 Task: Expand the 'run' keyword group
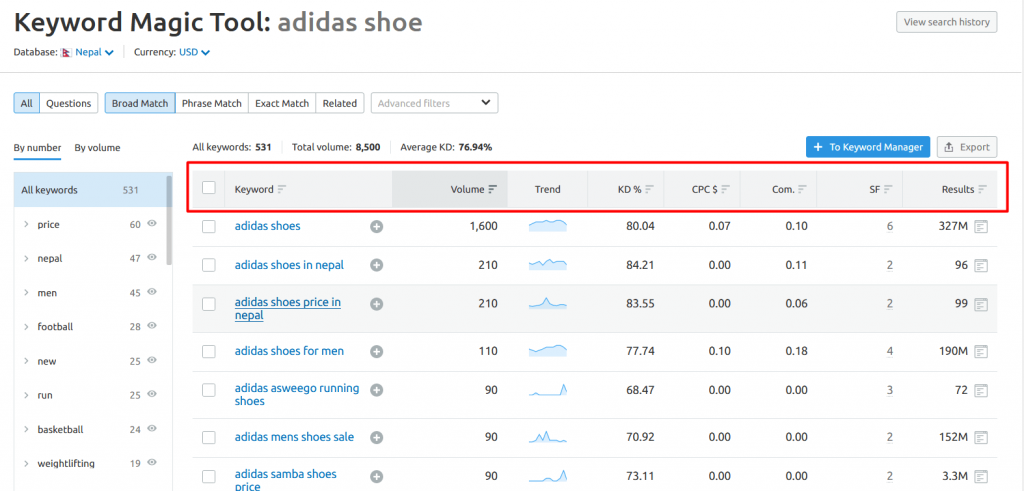click(x=26, y=395)
